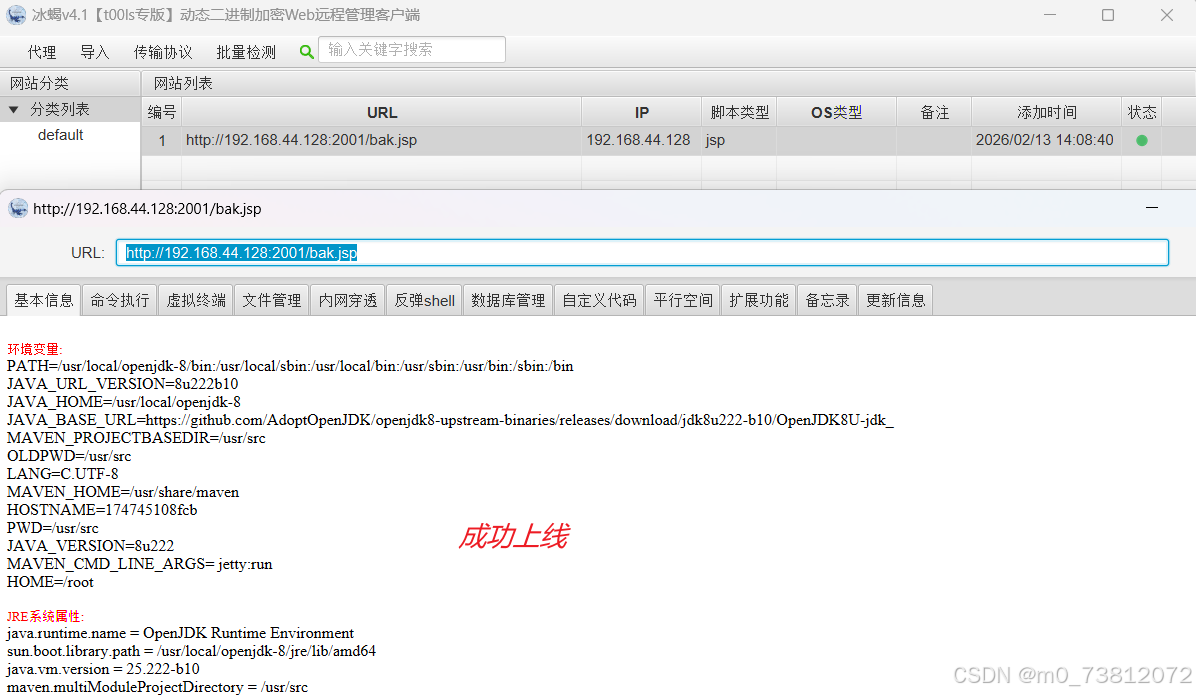Switch to the 备忘录 tab
1196x695 pixels.
point(828,300)
